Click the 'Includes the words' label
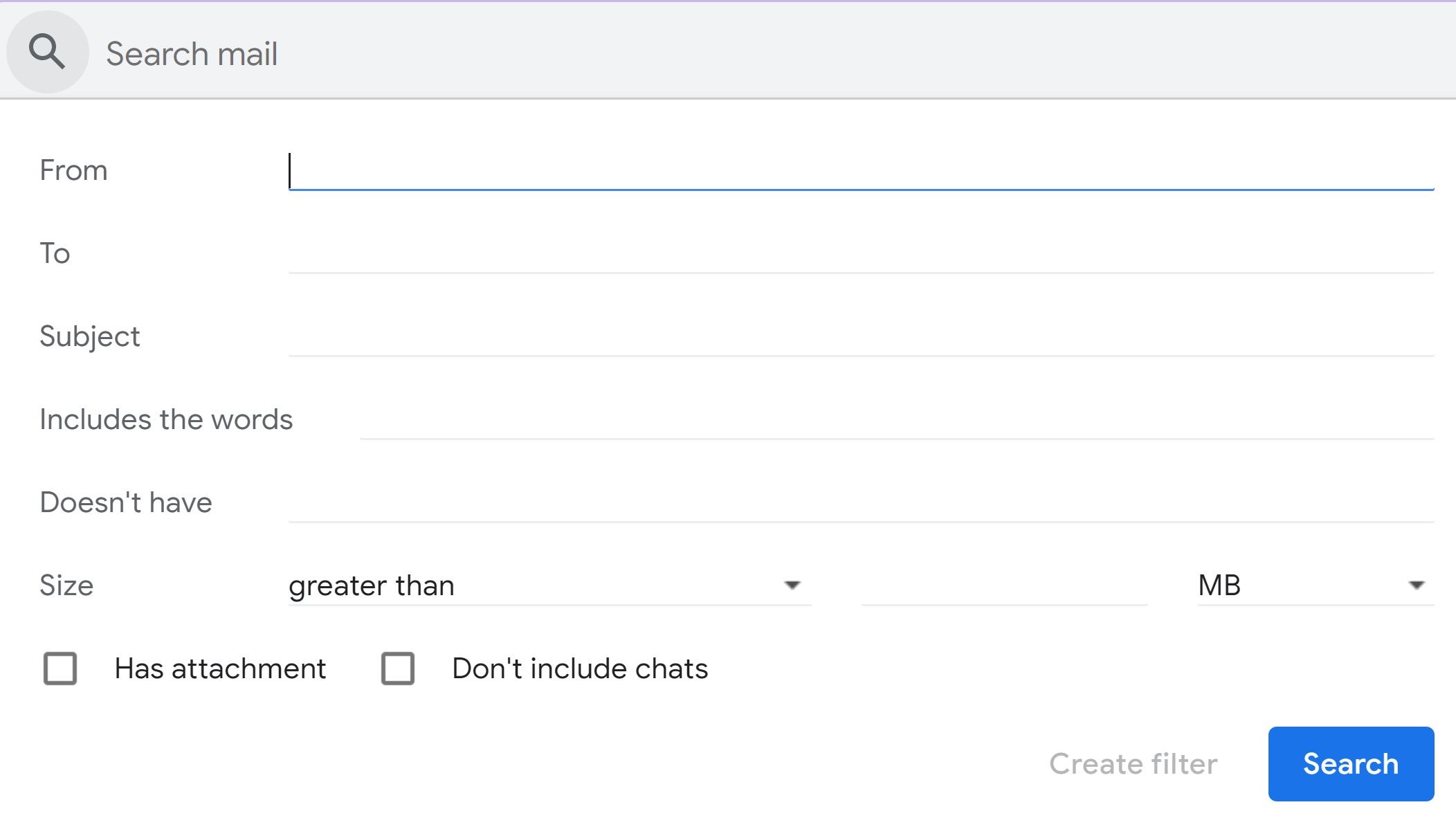 pyautogui.click(x=166, y=419)
